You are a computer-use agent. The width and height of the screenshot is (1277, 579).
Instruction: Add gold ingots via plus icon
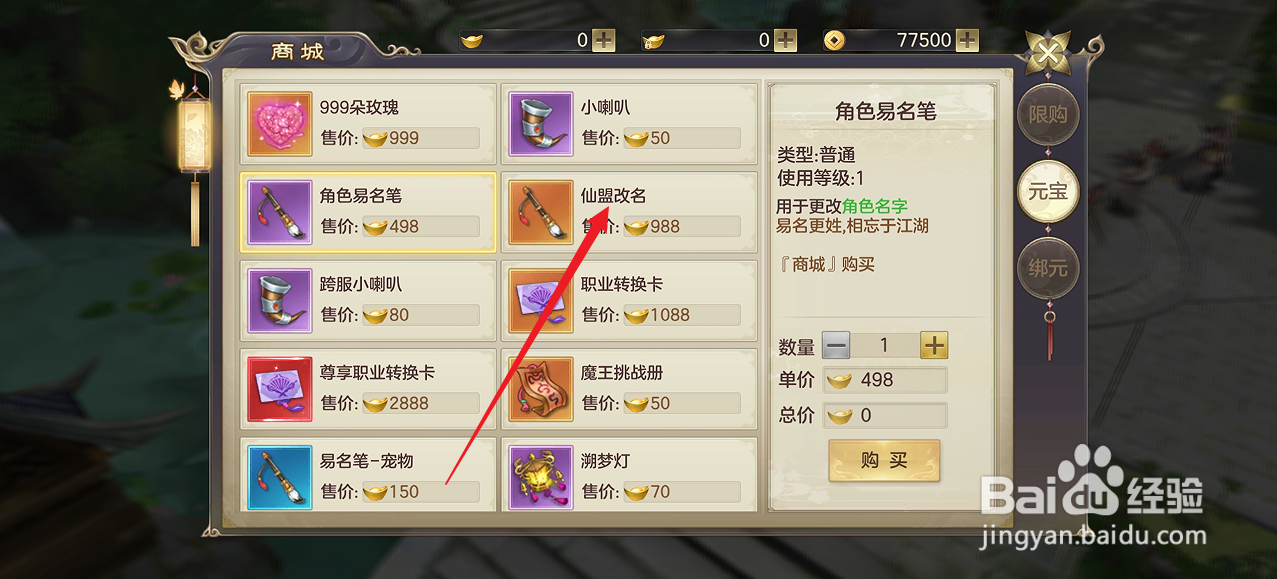(604, 40)
